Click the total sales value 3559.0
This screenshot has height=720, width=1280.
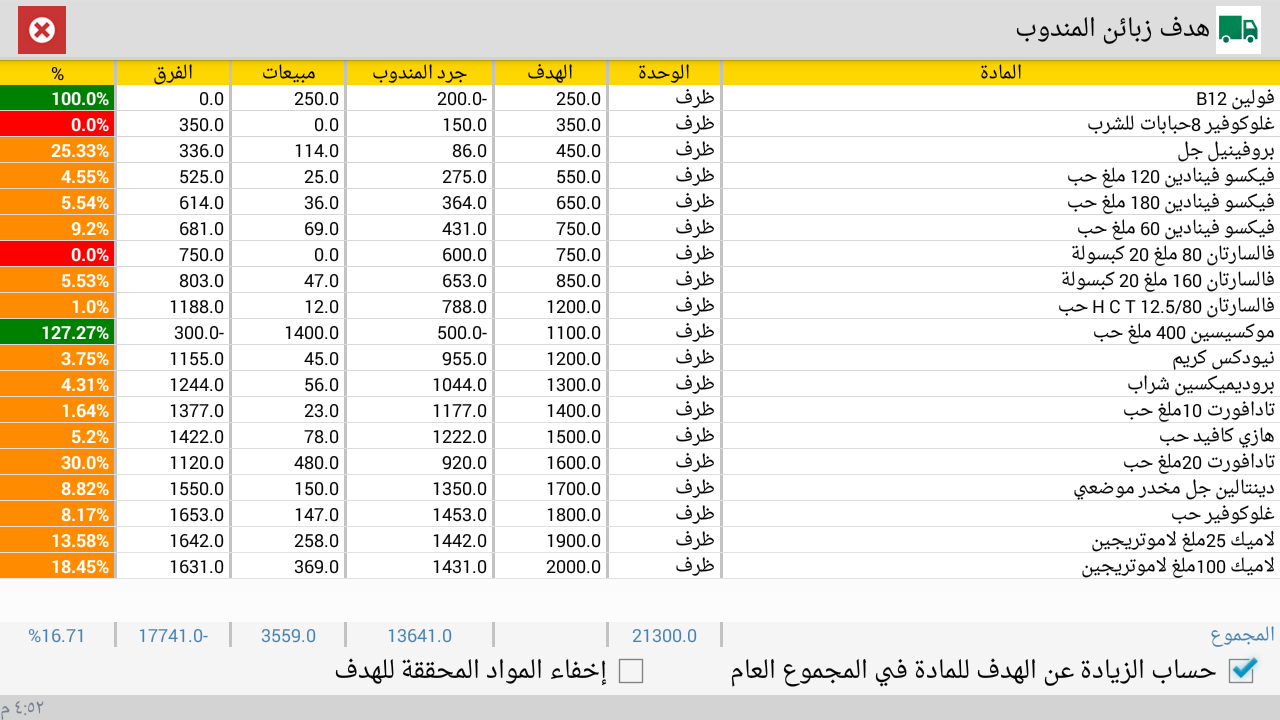(288, 635)
